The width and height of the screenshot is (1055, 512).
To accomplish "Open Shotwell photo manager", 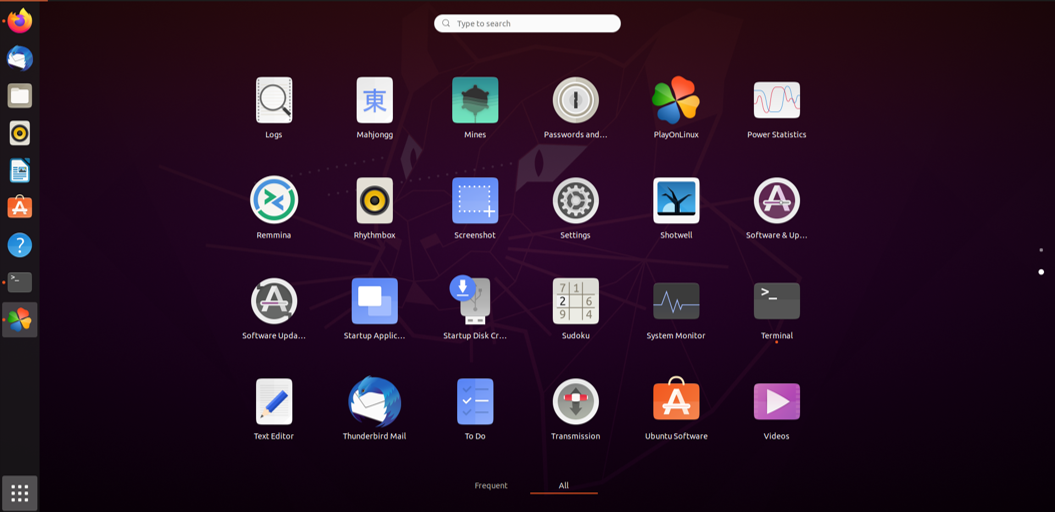I will 676,201.
